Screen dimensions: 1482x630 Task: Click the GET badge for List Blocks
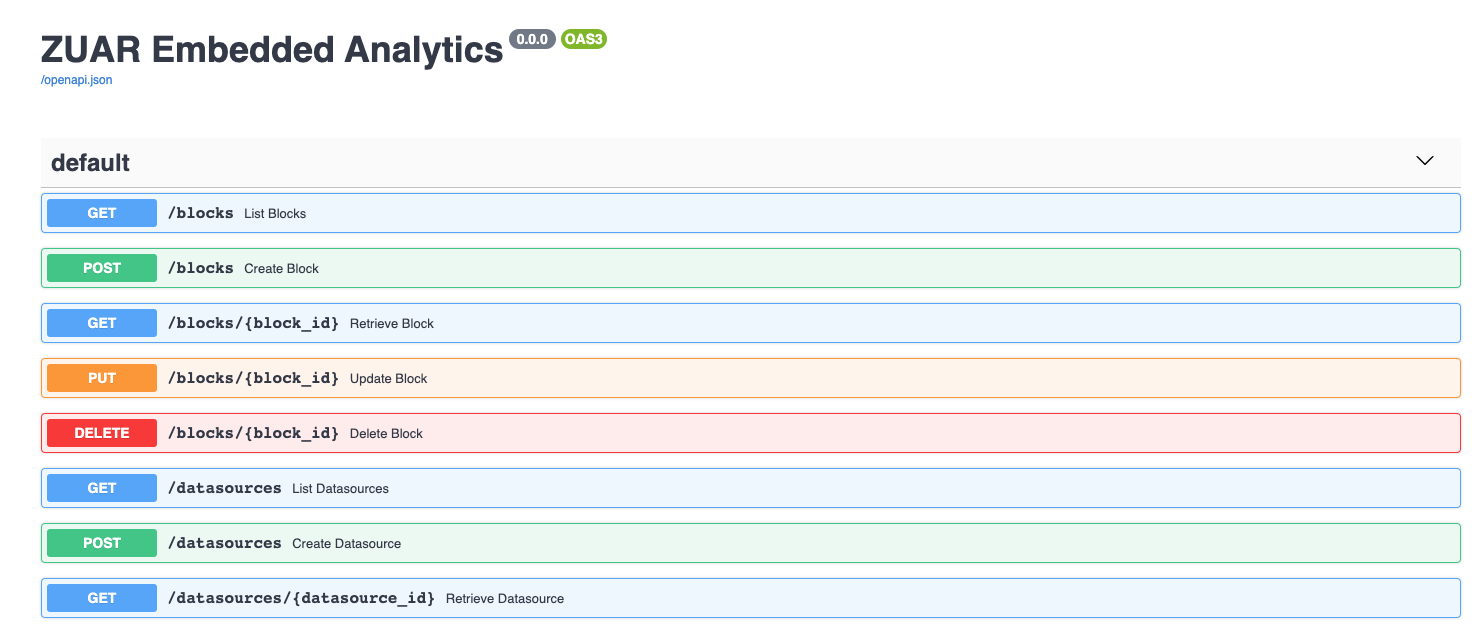(x=102, y=213)
